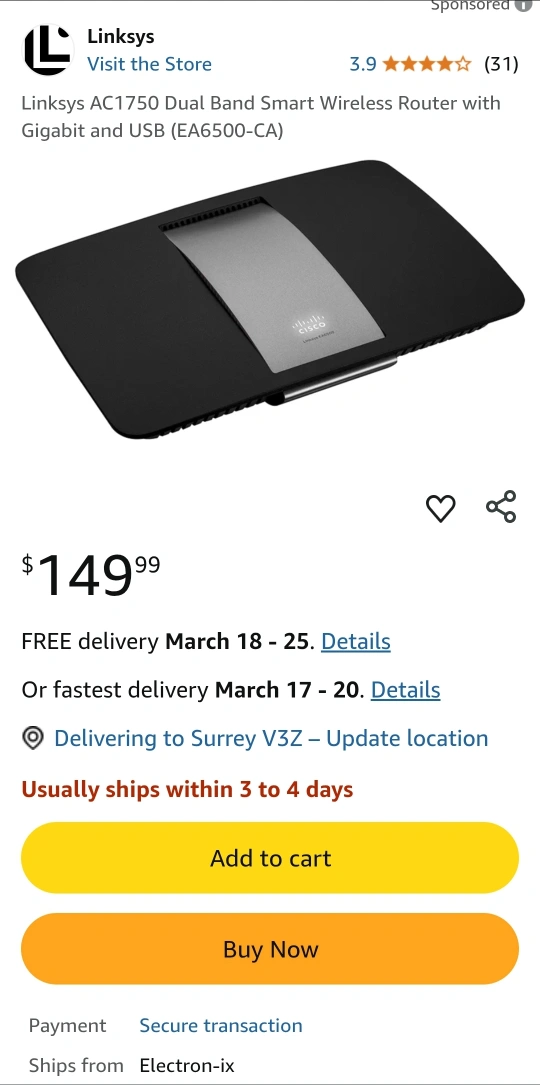
Task: Open the 31 reviews count
Action: [501, 64]
